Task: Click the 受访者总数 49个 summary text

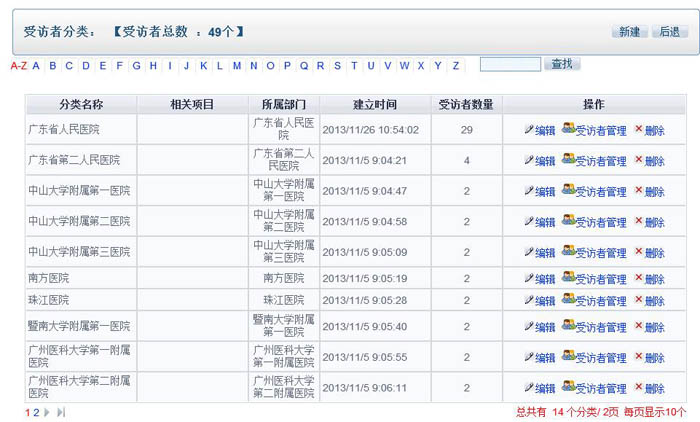Action: pyautogui.click(x=178, y=32)
